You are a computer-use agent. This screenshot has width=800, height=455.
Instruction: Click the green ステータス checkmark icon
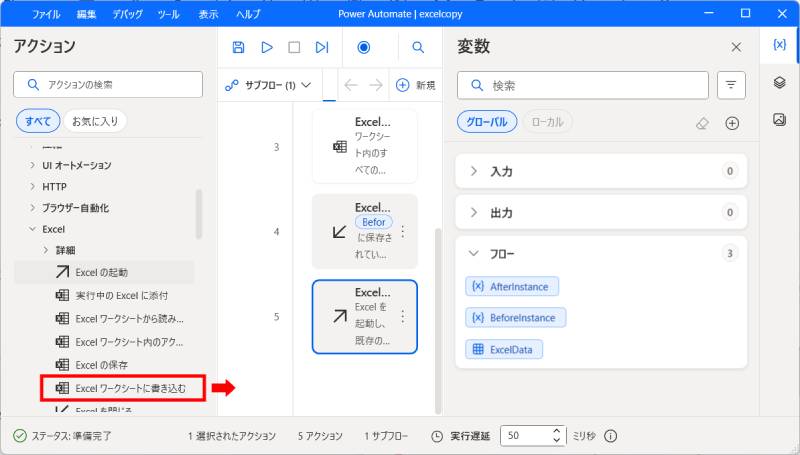click(x=20, y=436)
